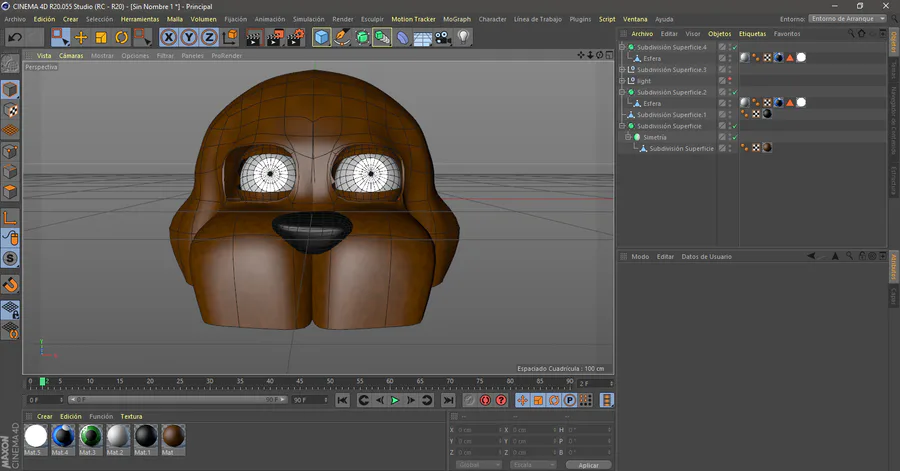This screenshot has height=471, width=900.
Task: Click the light bulb icon to add light
Action: pyautogui.click(x=463, y=37)
